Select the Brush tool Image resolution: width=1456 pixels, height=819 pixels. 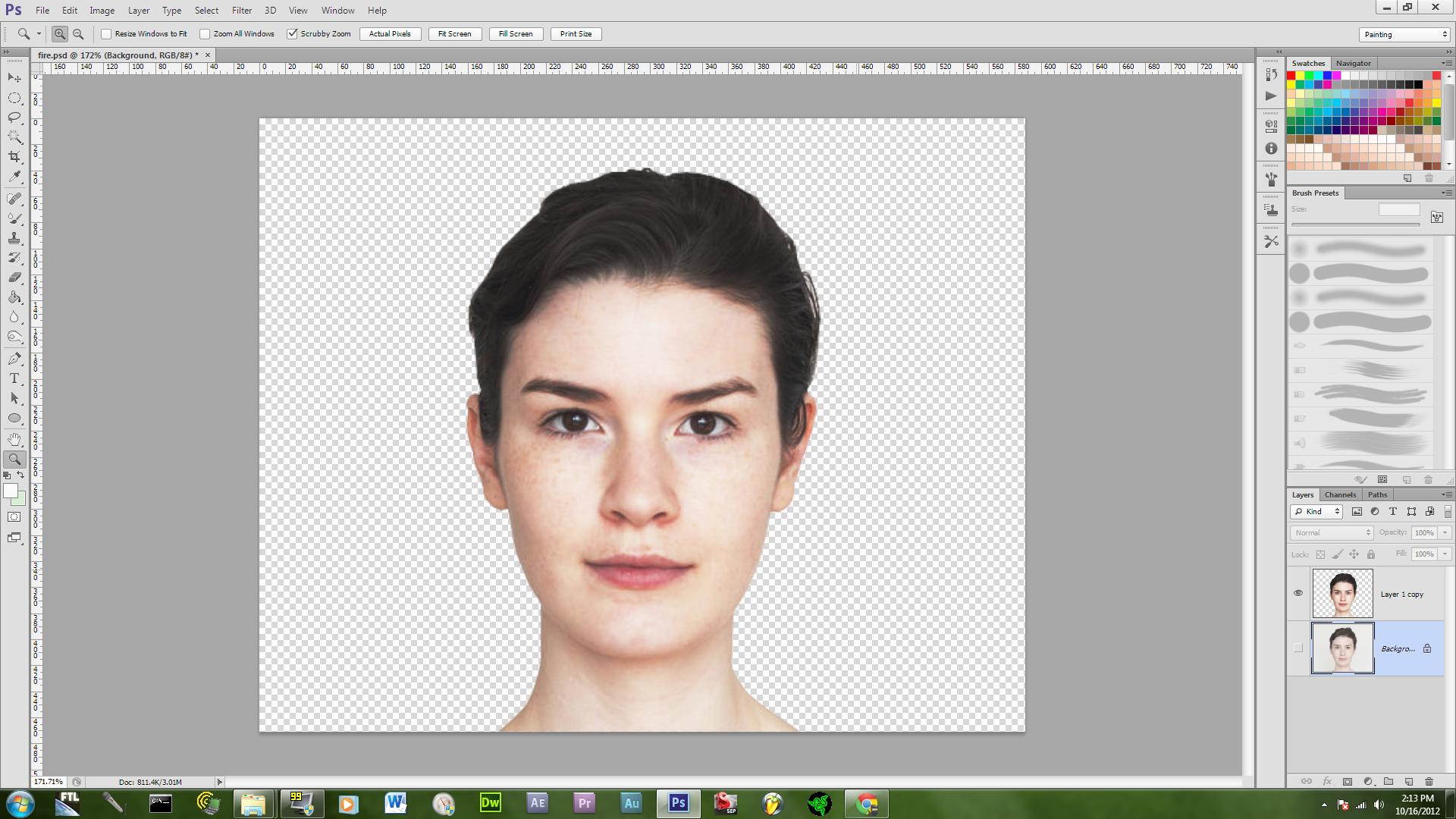[14, 218]
